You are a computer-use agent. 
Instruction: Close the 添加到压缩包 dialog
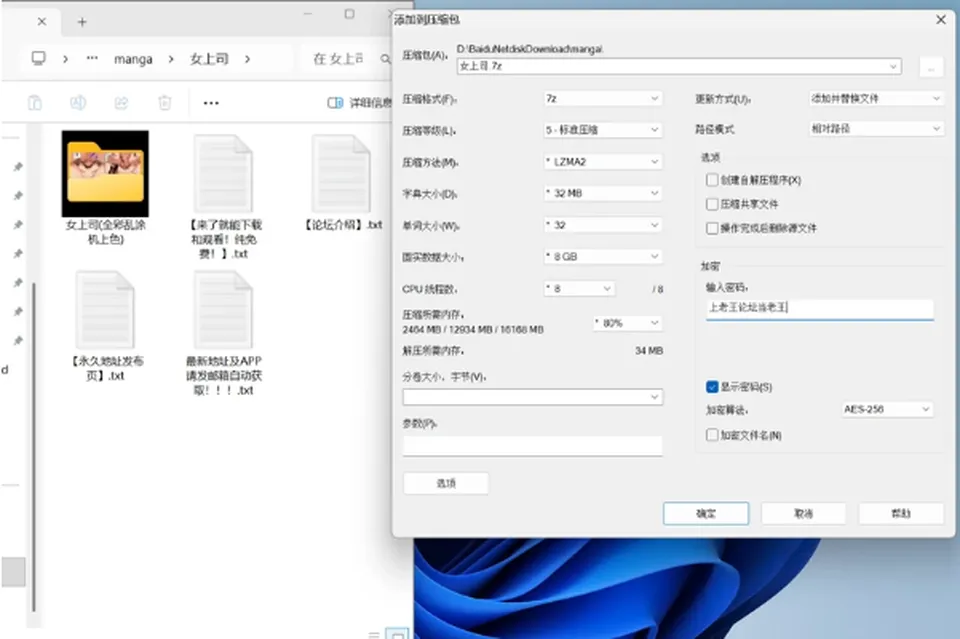pyautogui.click(x=941, y=20)
